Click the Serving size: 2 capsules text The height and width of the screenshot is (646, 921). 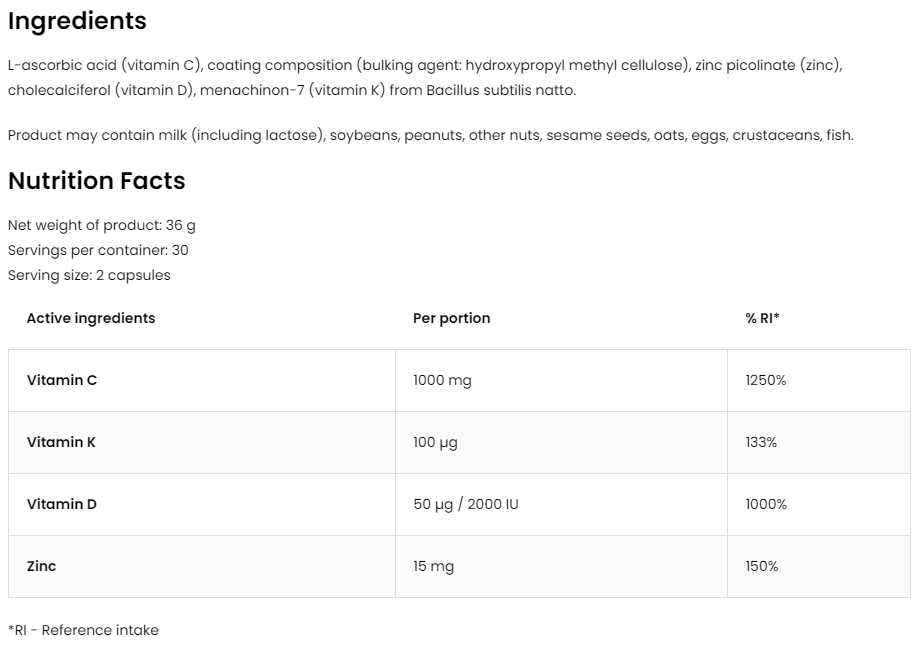(89, 275)
